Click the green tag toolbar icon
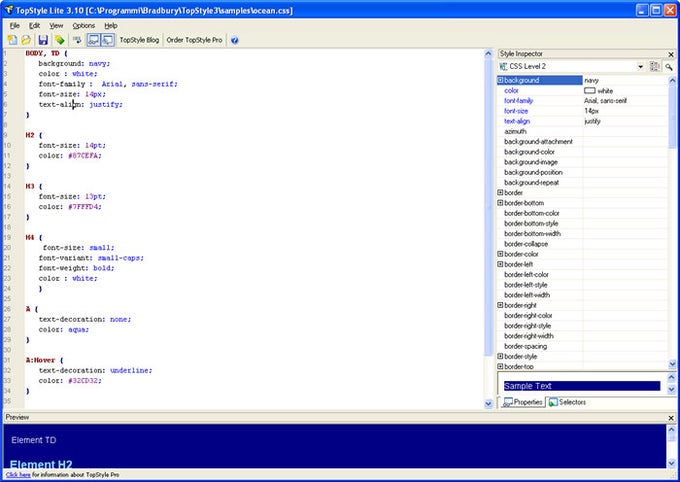 [x=59, y=40]
